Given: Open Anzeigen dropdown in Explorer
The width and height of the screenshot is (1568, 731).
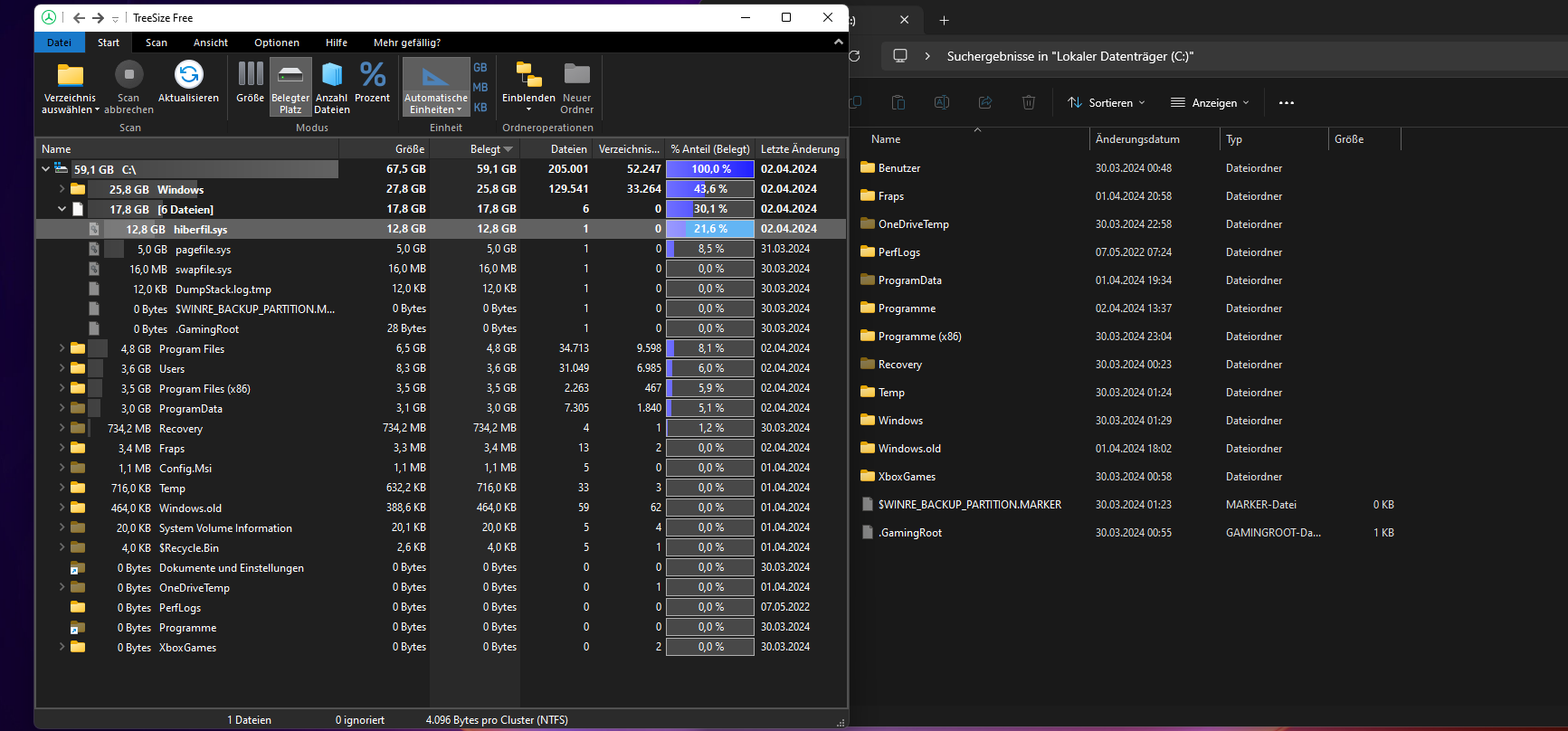Looking at the screenshot, I should [1210, 103].
